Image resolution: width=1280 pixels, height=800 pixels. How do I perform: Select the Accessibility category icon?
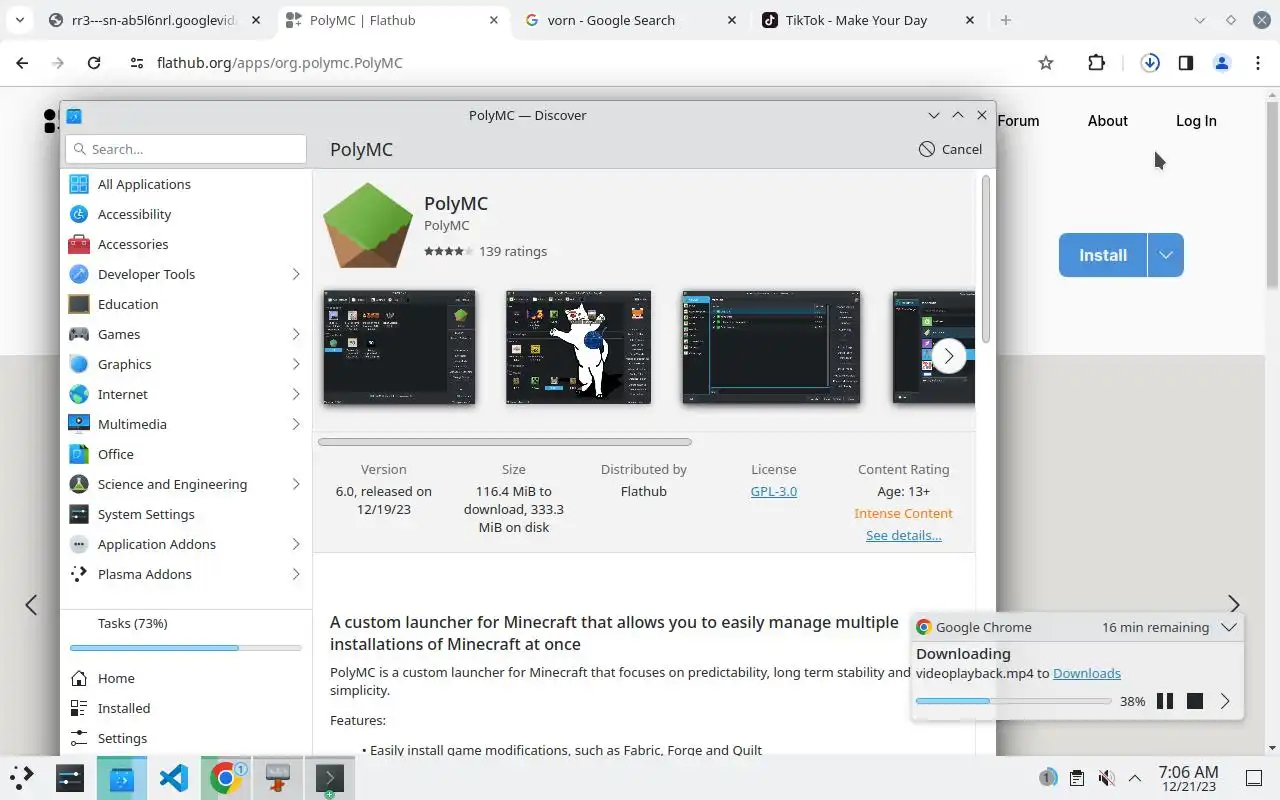tap(79, 214)
